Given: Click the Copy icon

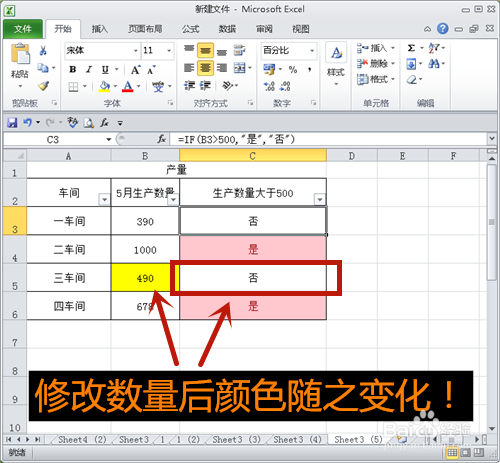Looking at the screenshot, I should (43, 68).
